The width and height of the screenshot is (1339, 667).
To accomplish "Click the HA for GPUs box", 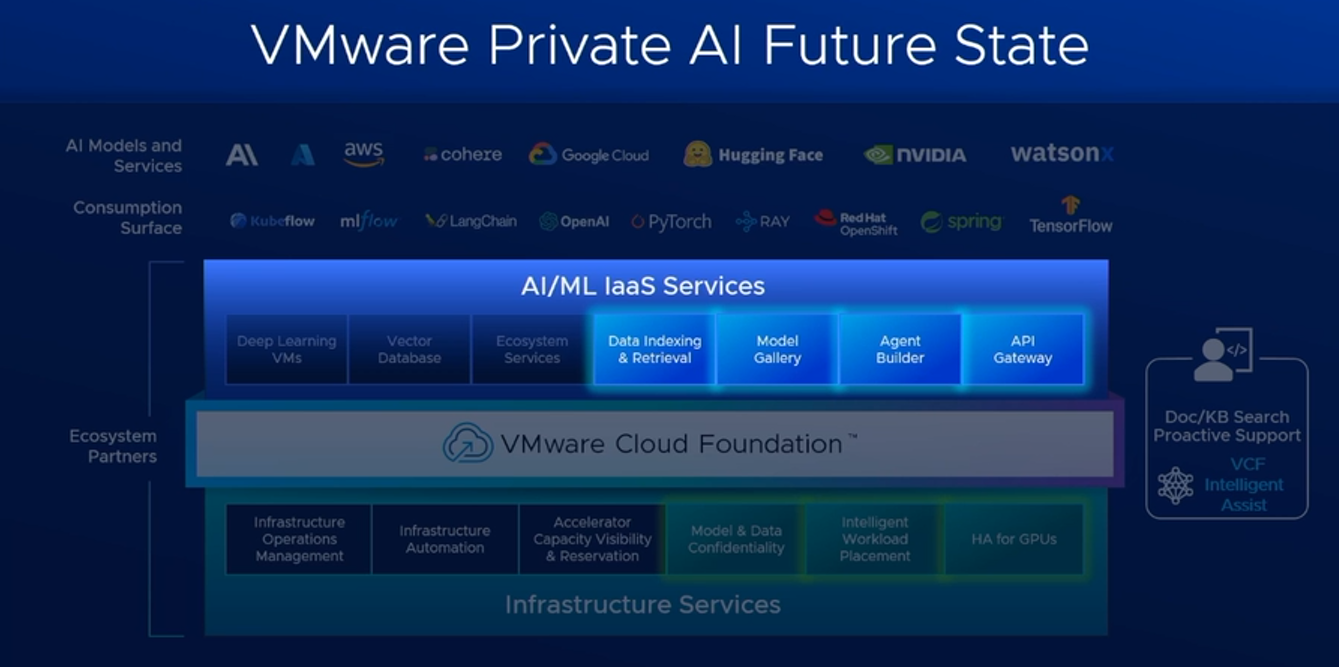I will point(1013,539).
